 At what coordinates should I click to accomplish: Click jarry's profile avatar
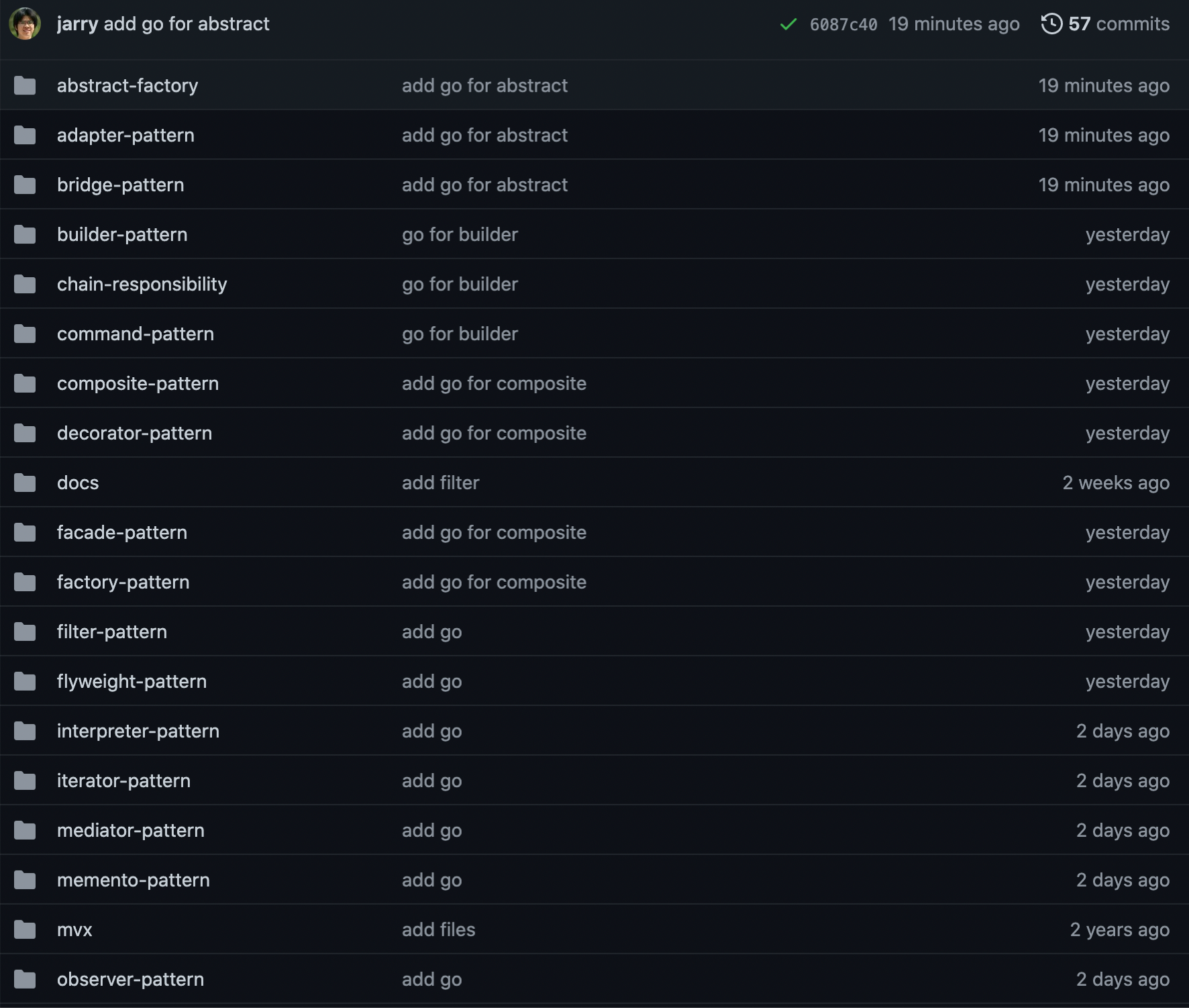[x=25, y=24]
